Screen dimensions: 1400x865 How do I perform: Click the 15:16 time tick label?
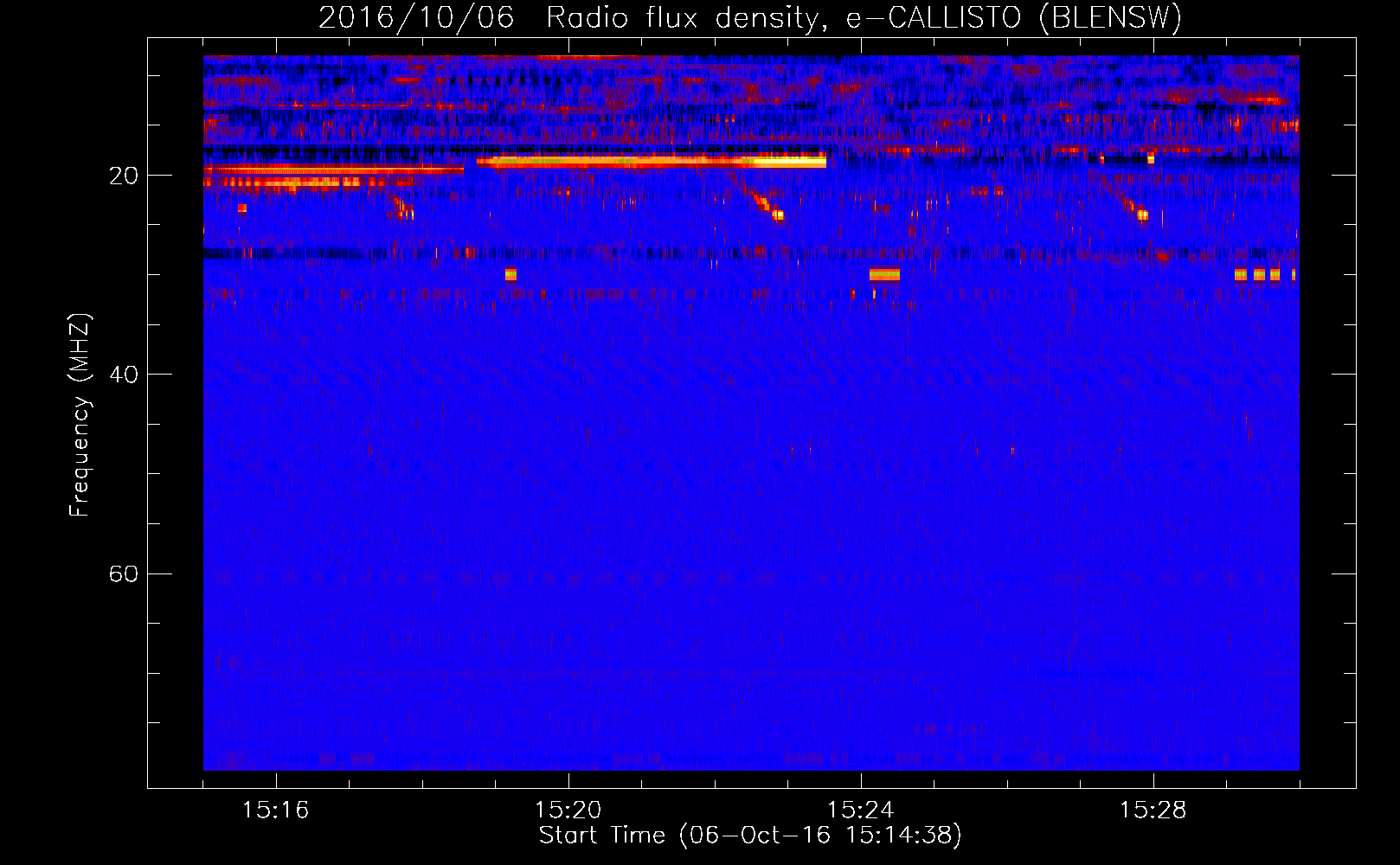[275, 811]
